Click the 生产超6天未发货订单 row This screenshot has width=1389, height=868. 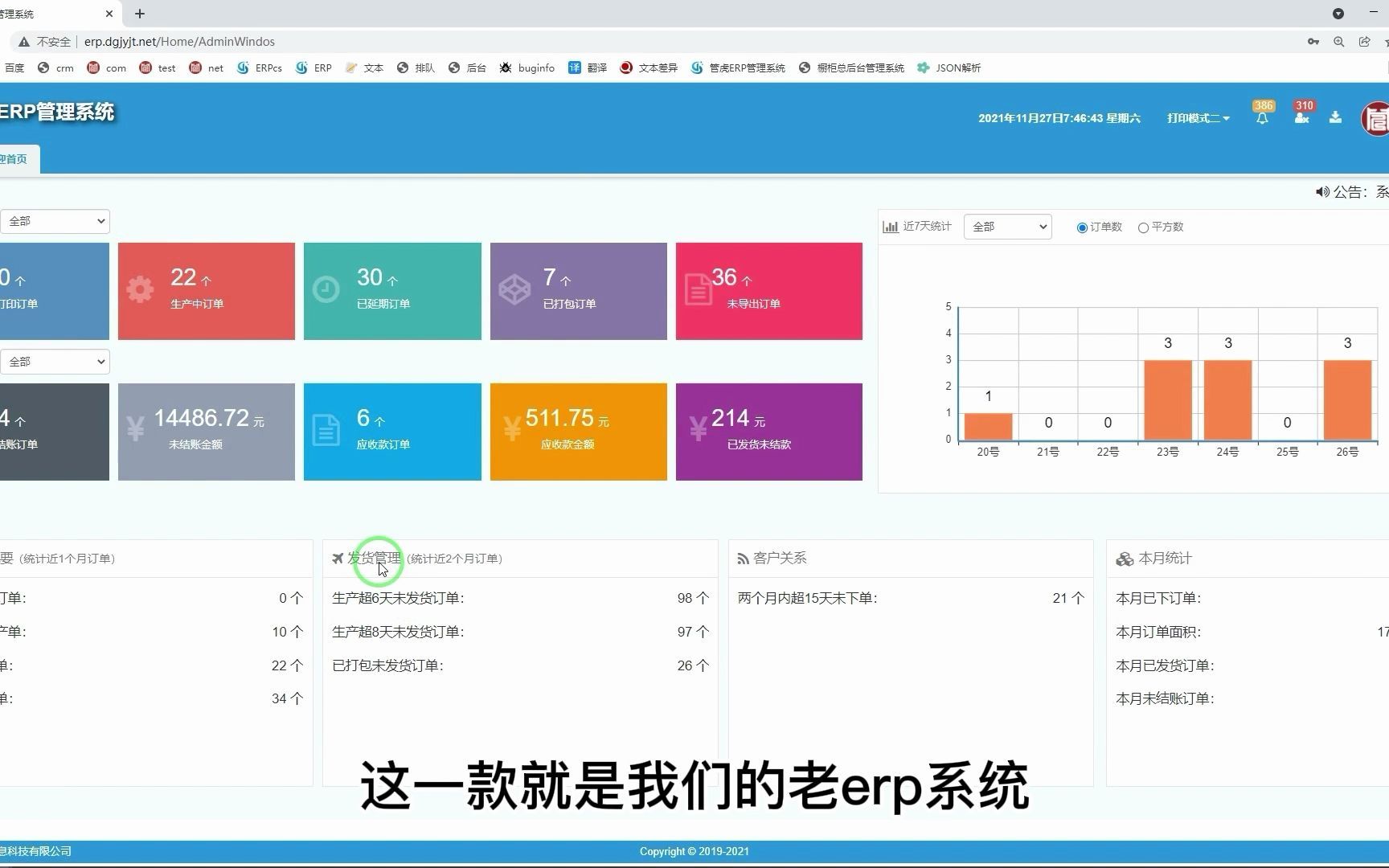520,598
